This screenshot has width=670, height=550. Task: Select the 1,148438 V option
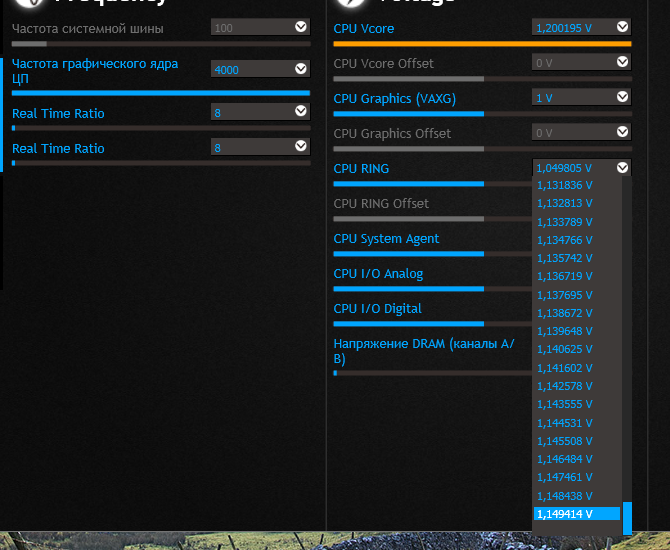tap(576, 495)
